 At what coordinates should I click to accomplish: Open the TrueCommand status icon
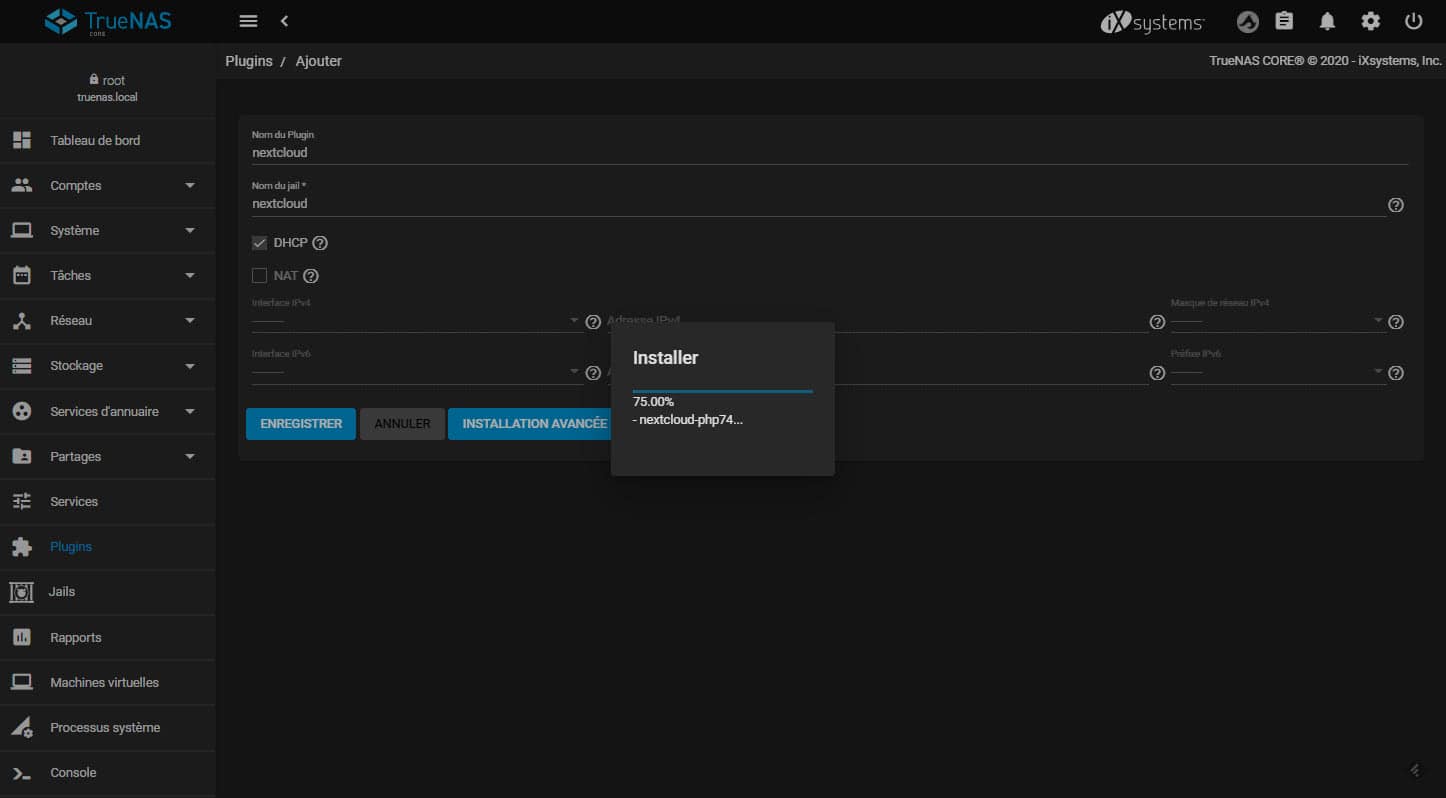coord(1247,21)
